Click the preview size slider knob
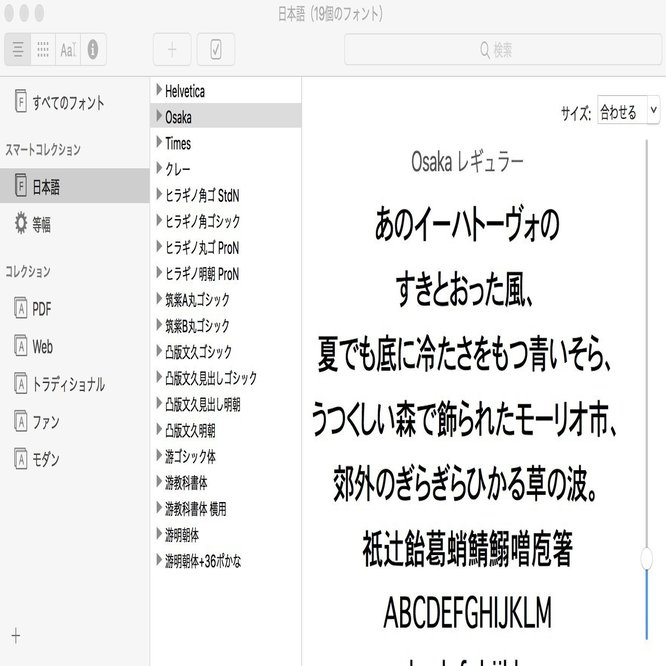 646,558
